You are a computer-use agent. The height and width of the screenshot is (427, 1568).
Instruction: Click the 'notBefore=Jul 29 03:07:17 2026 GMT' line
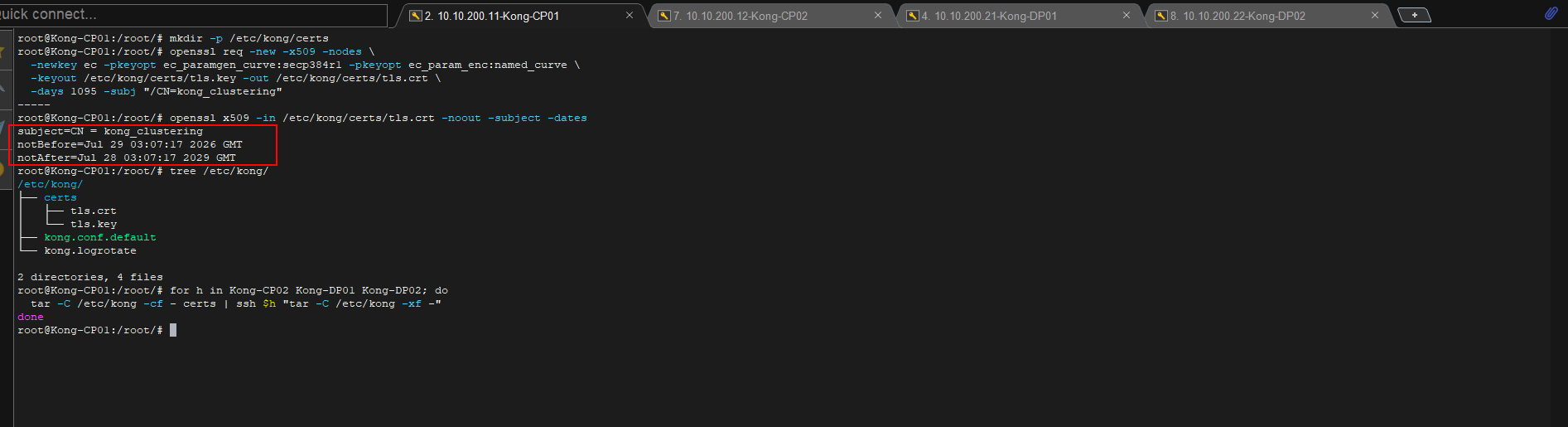coord(130,144)
